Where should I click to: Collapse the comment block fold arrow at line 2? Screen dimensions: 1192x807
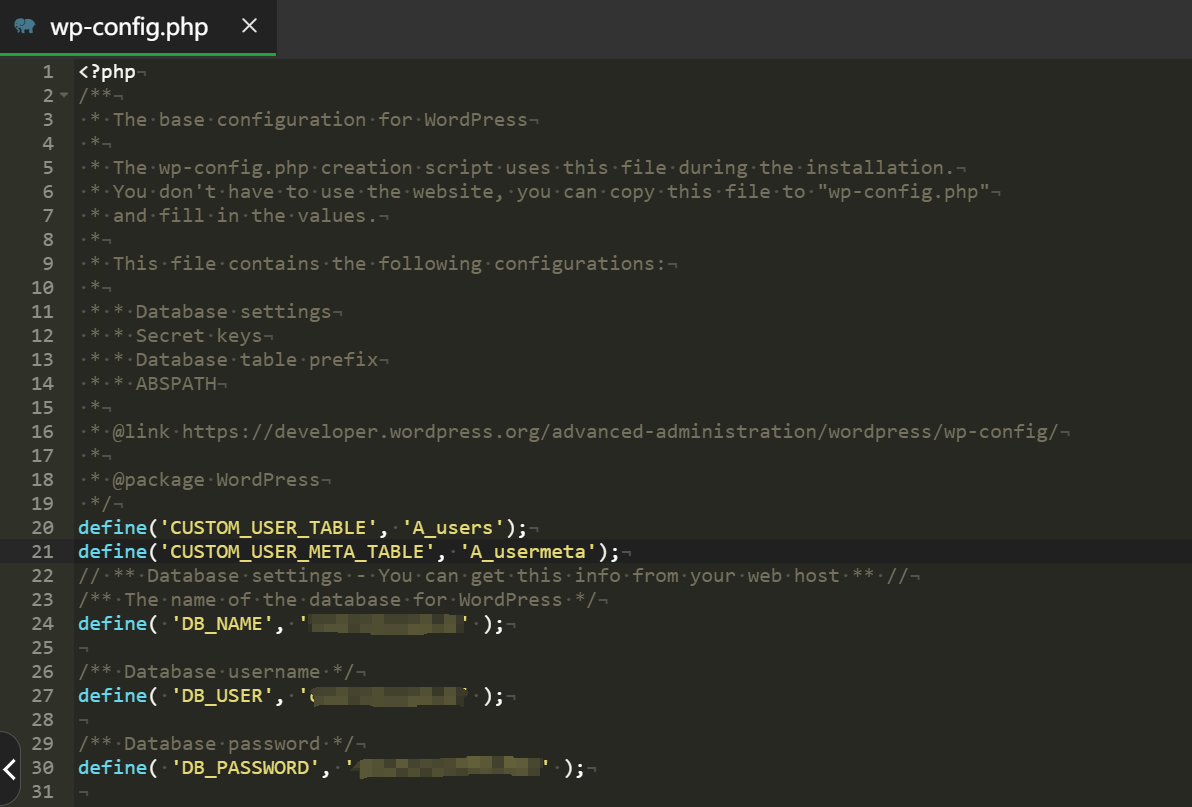click(64, 96)
